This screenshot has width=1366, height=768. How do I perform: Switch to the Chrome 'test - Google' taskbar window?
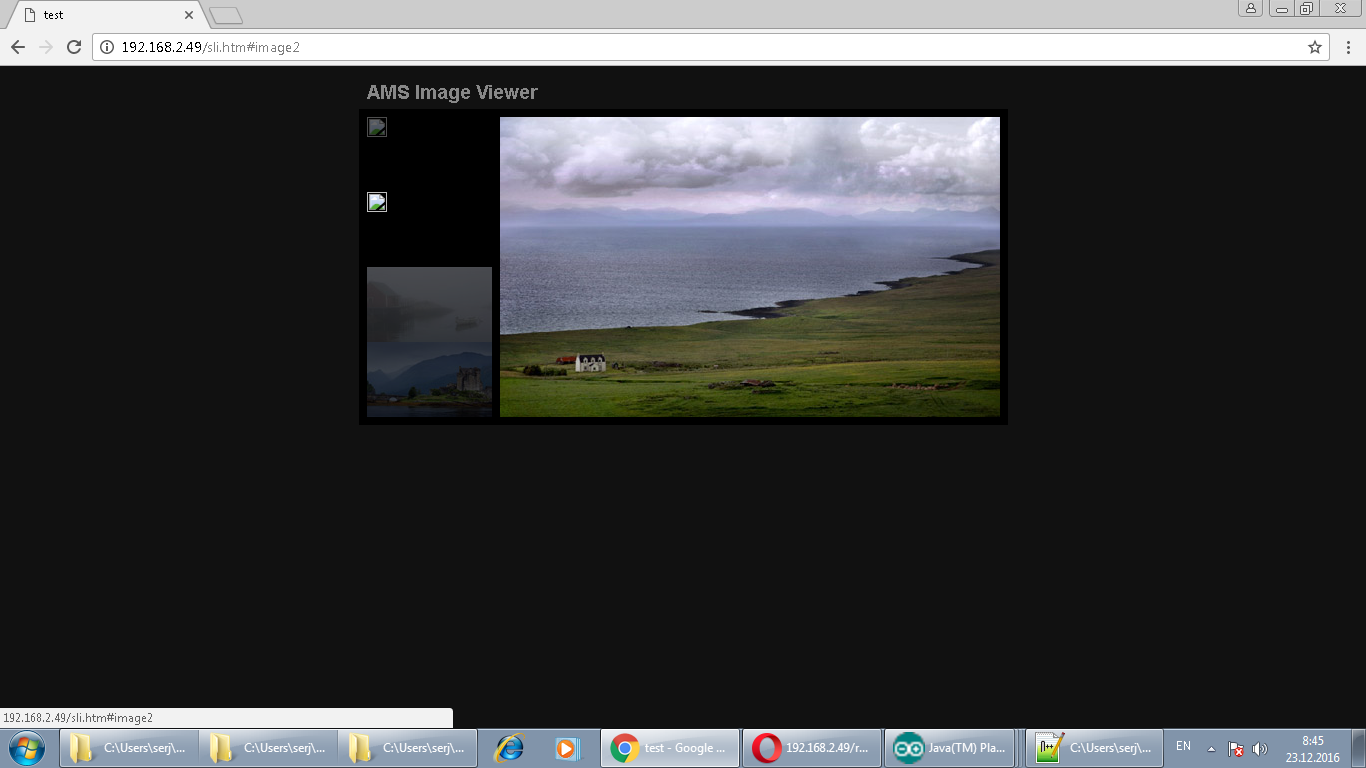point(670,748)
